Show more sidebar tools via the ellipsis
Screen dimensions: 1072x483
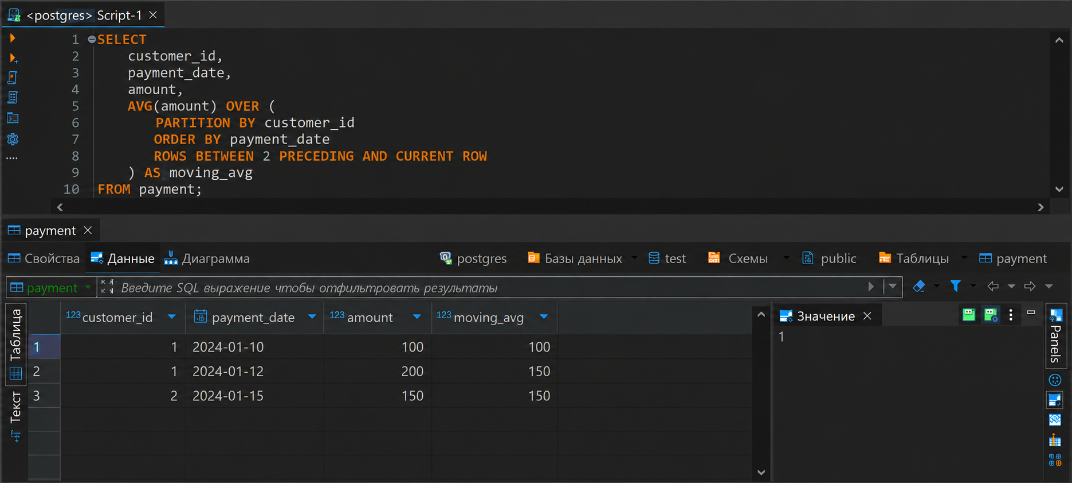tap(12, 158)
